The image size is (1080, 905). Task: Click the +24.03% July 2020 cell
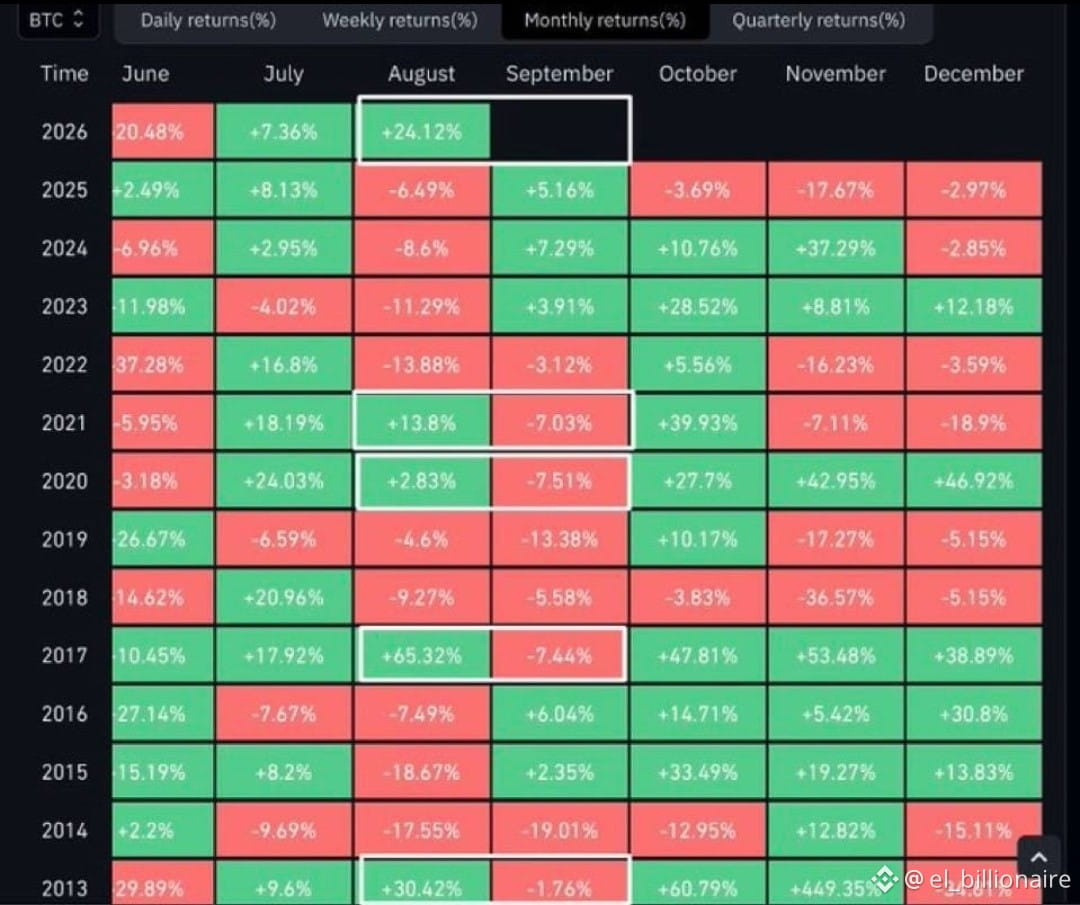284,481
